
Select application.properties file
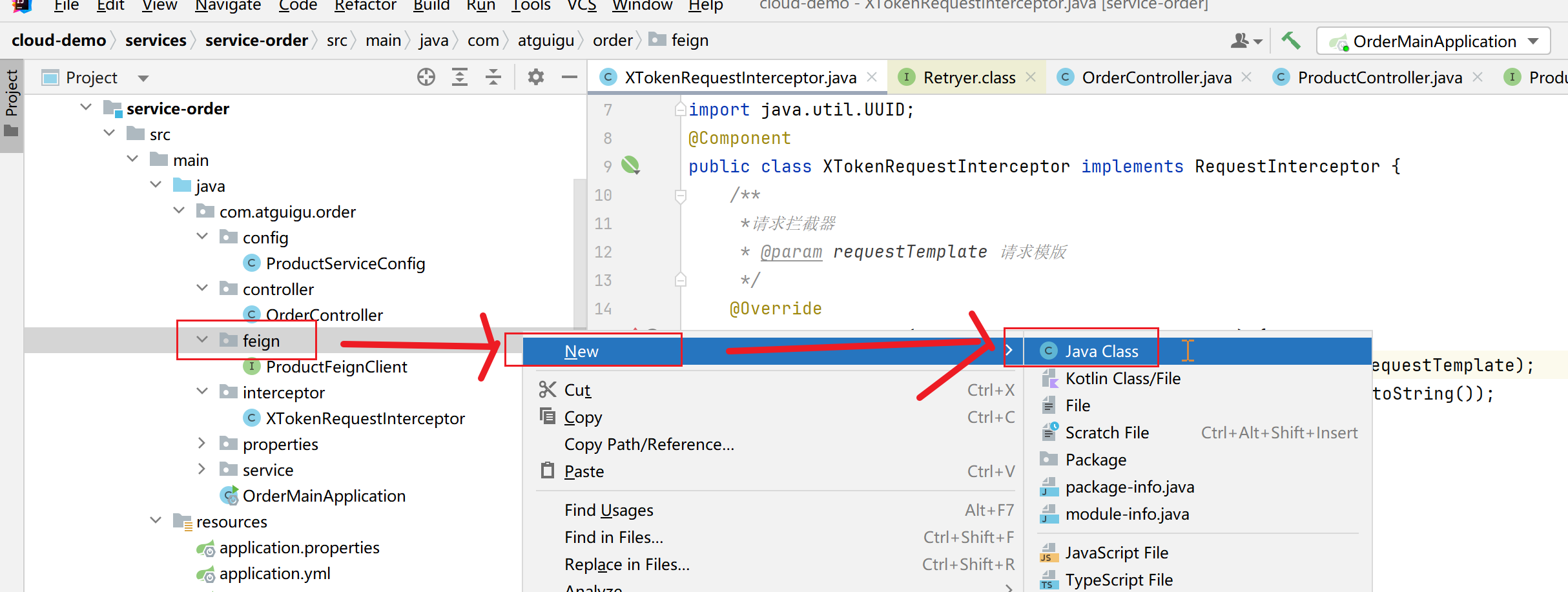[x=288, y=547]
